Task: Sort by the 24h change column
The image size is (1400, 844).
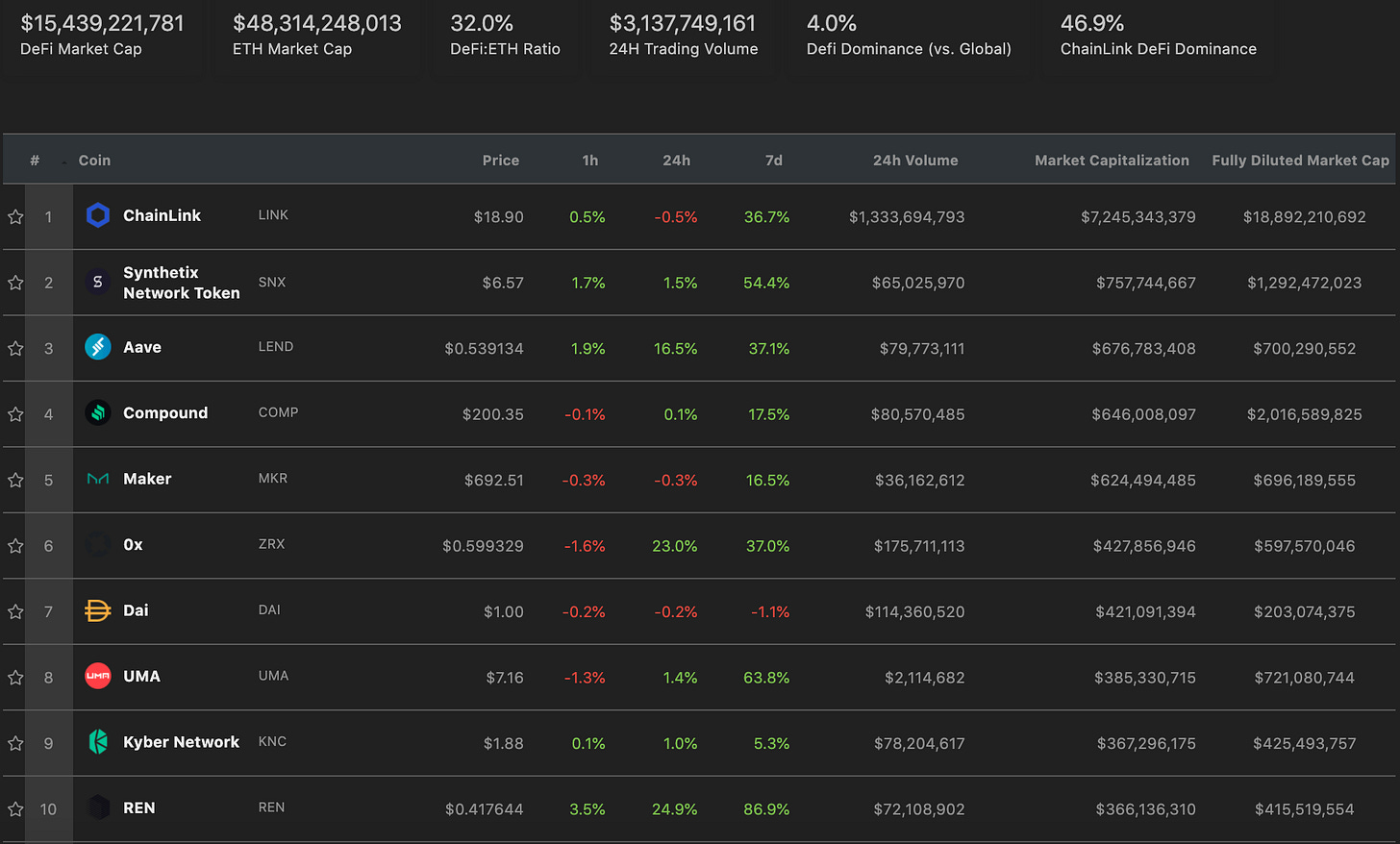Action: tap(676, 161)
